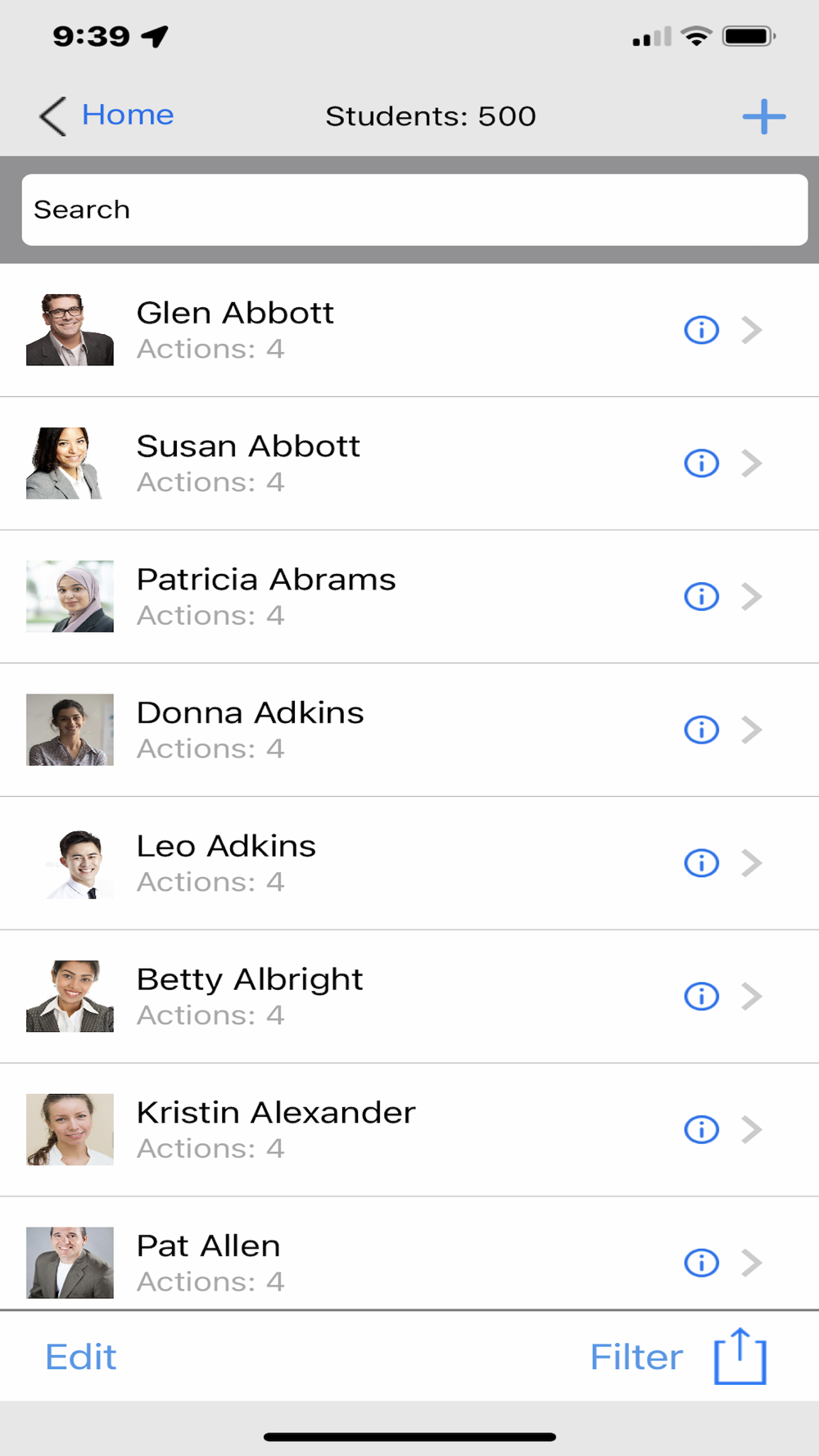The height and width of the screenshot is (1456, 819).
Task: Open info icon for Leo Adkins
Action: pos(701,863)
